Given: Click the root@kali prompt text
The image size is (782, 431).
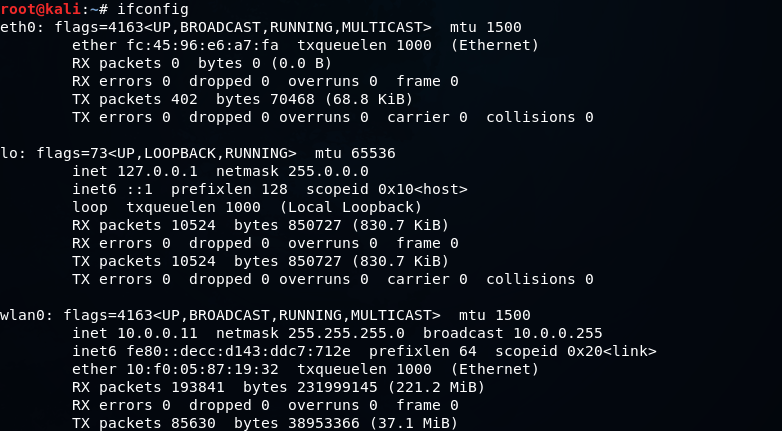Looking at the screenshot, I should click(x=40, y=9).
